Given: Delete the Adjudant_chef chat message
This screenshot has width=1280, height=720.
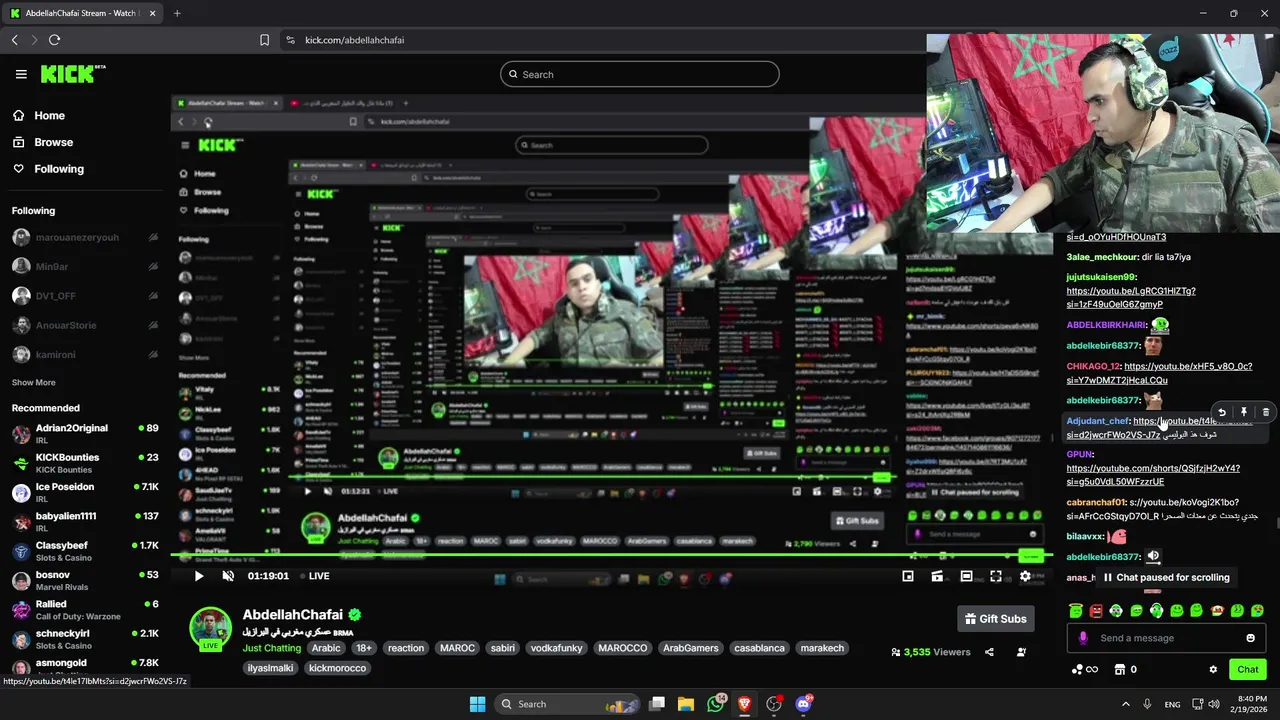Looking at the screenshot, I should tap(1266, 412).
